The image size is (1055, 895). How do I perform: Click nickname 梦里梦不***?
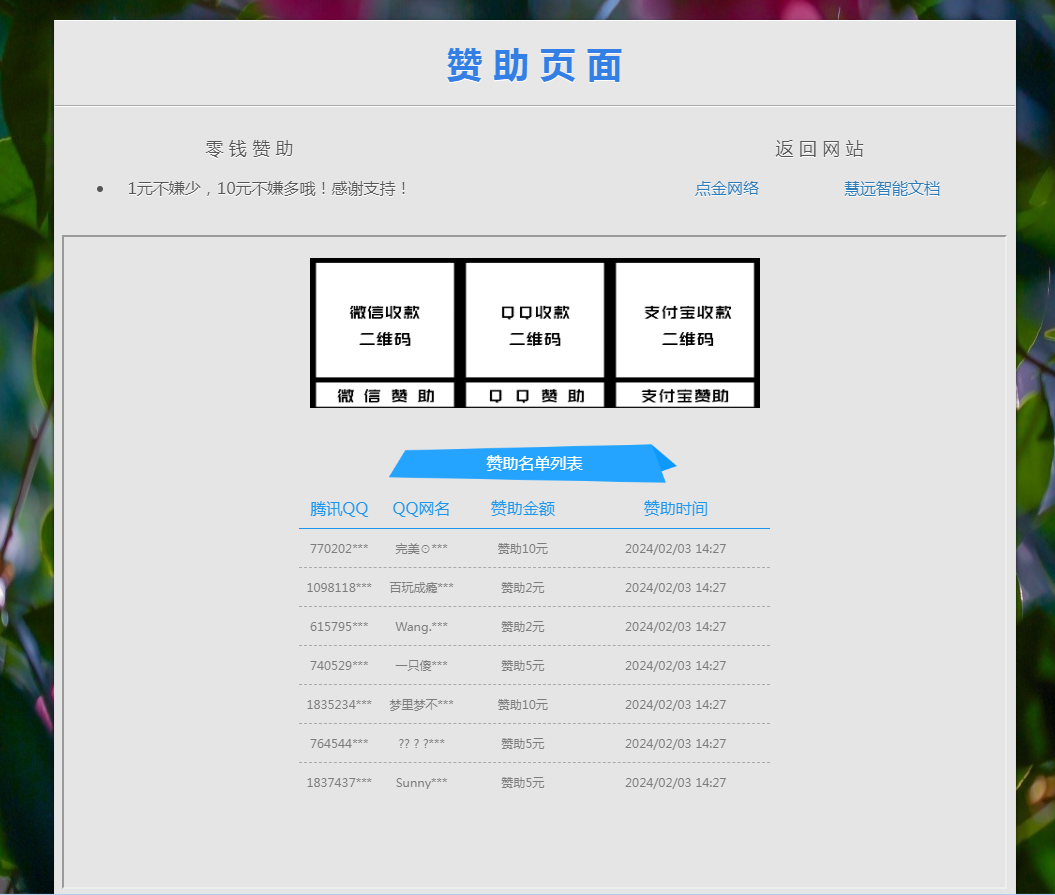click(421, 705)
